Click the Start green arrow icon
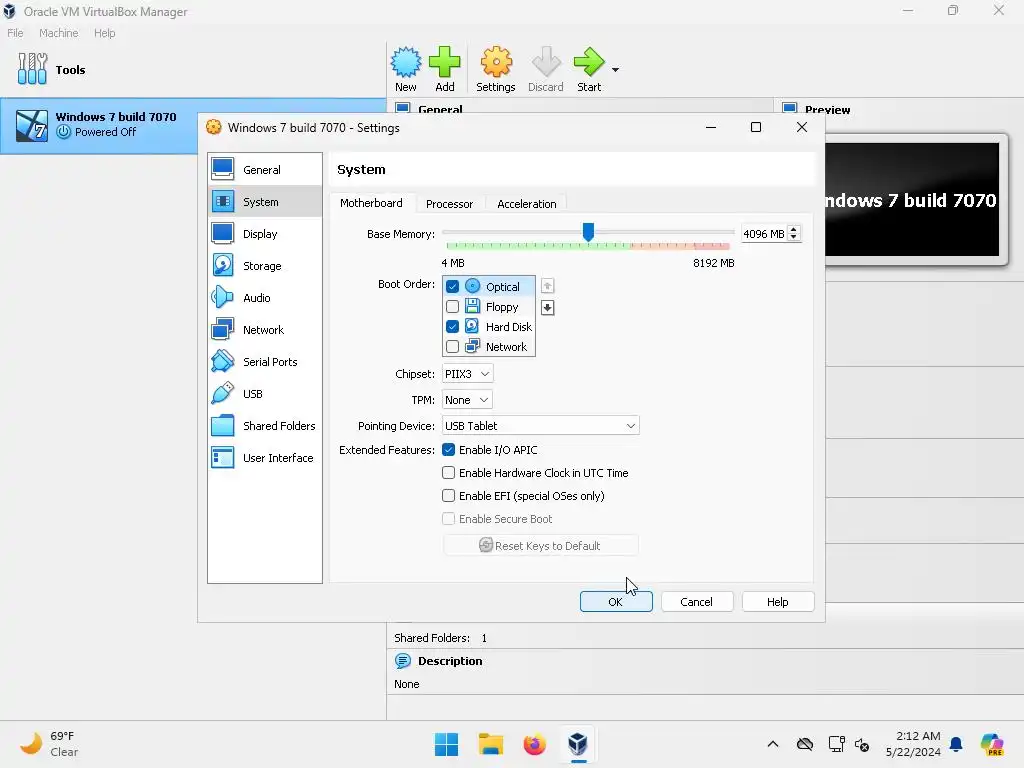 click(589, 62)
